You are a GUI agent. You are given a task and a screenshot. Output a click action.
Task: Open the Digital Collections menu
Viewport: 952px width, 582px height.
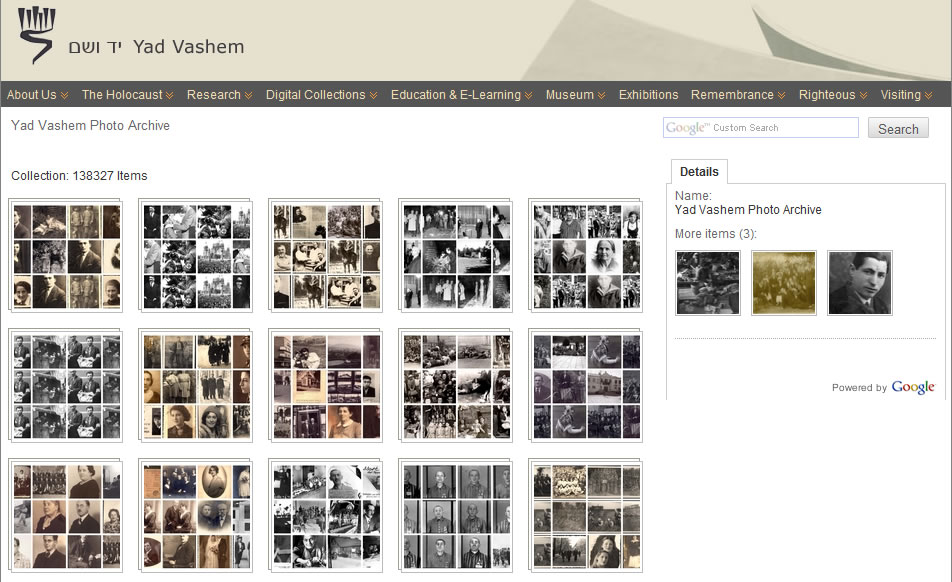point(316,95)
